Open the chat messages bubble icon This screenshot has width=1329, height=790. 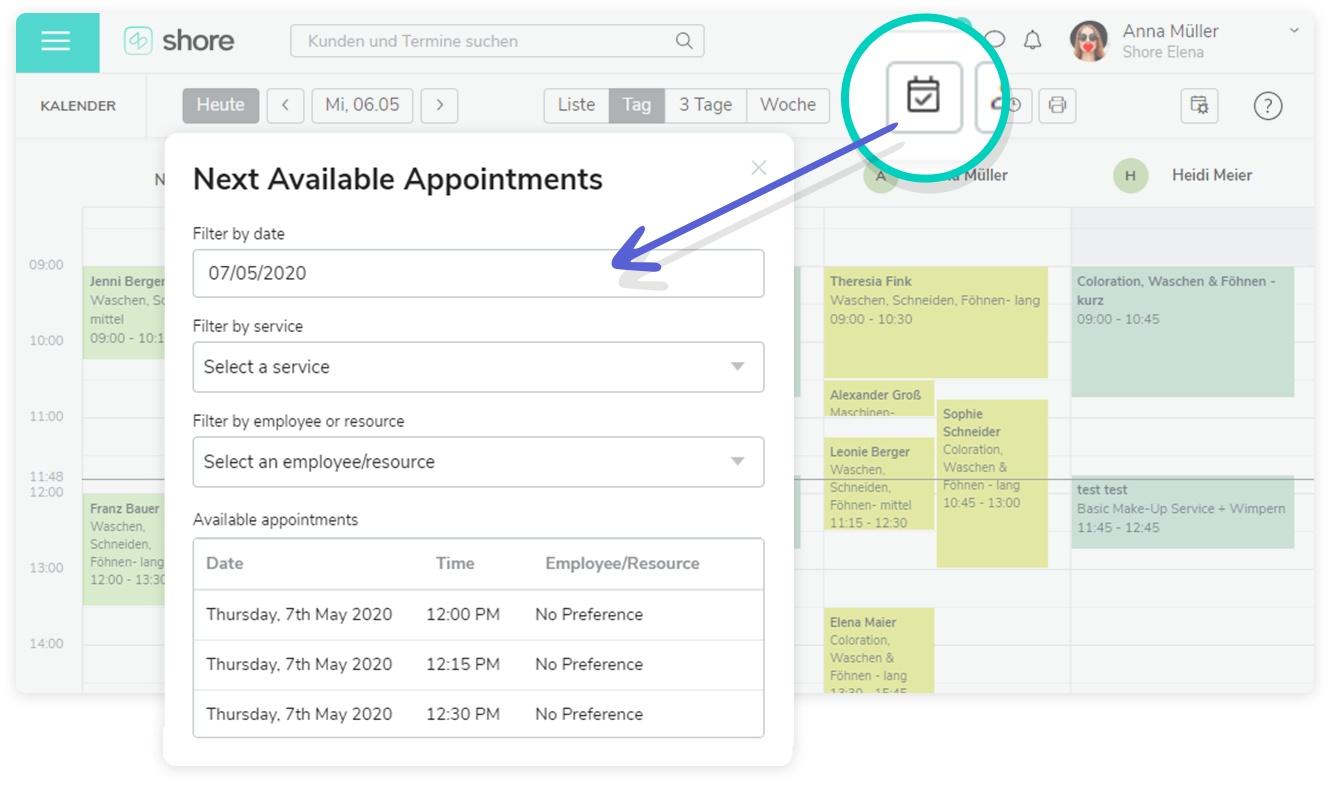(995, 41)
